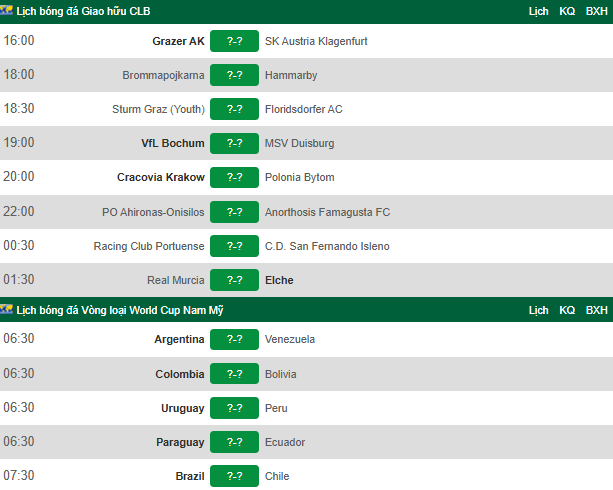Open KQ tab in Giao hữu CLB section
The height and width of the screenshot is (490, 613).
(567, 11)
